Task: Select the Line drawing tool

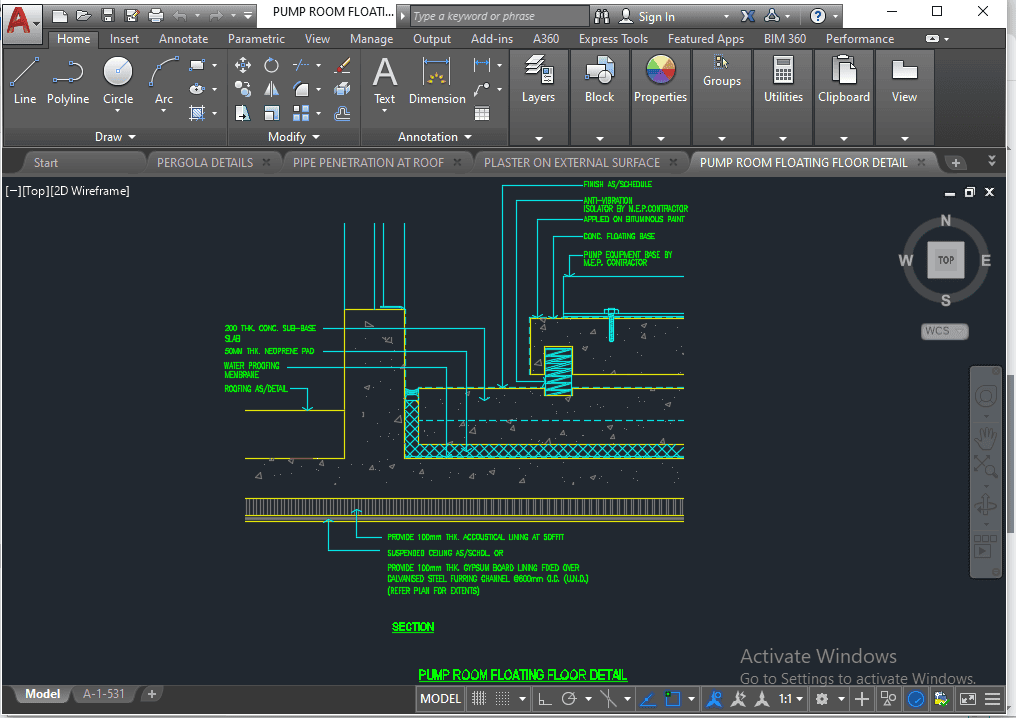Action: 25,80
